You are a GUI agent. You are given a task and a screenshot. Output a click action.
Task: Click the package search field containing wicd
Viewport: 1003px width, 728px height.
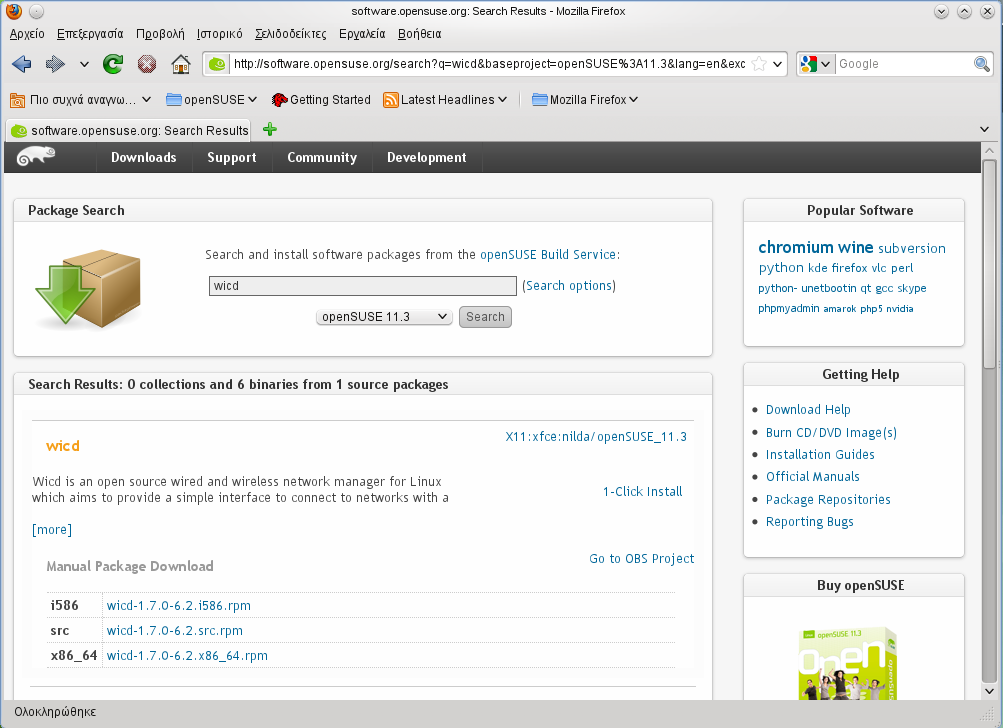point(363,286)
